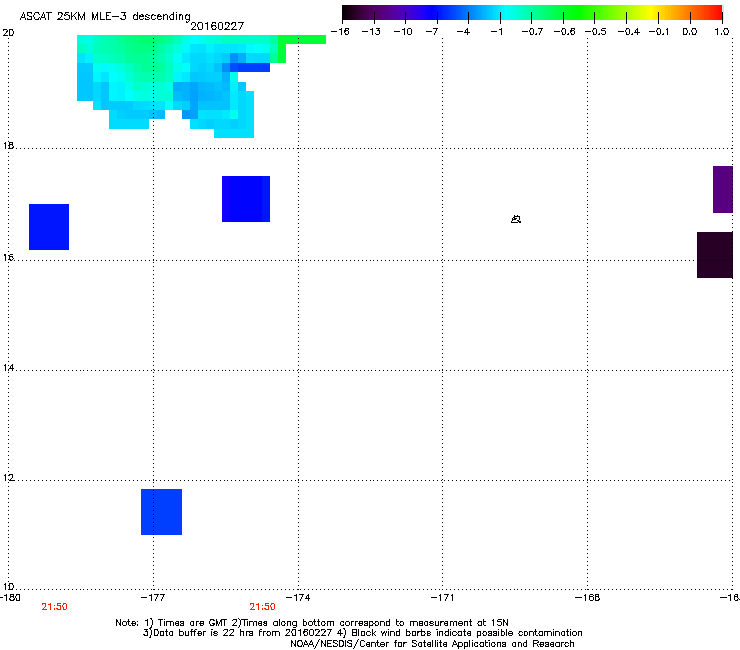Click the colorbar label -16
Screen dimensions: 740x650
pyautogui.click(x=340, y=32)
